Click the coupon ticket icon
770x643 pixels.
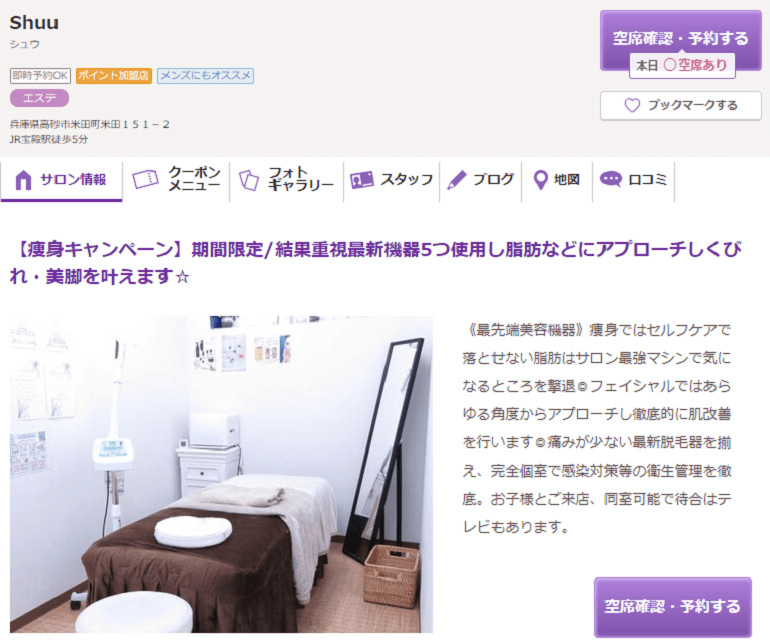[x=145, y=179]
